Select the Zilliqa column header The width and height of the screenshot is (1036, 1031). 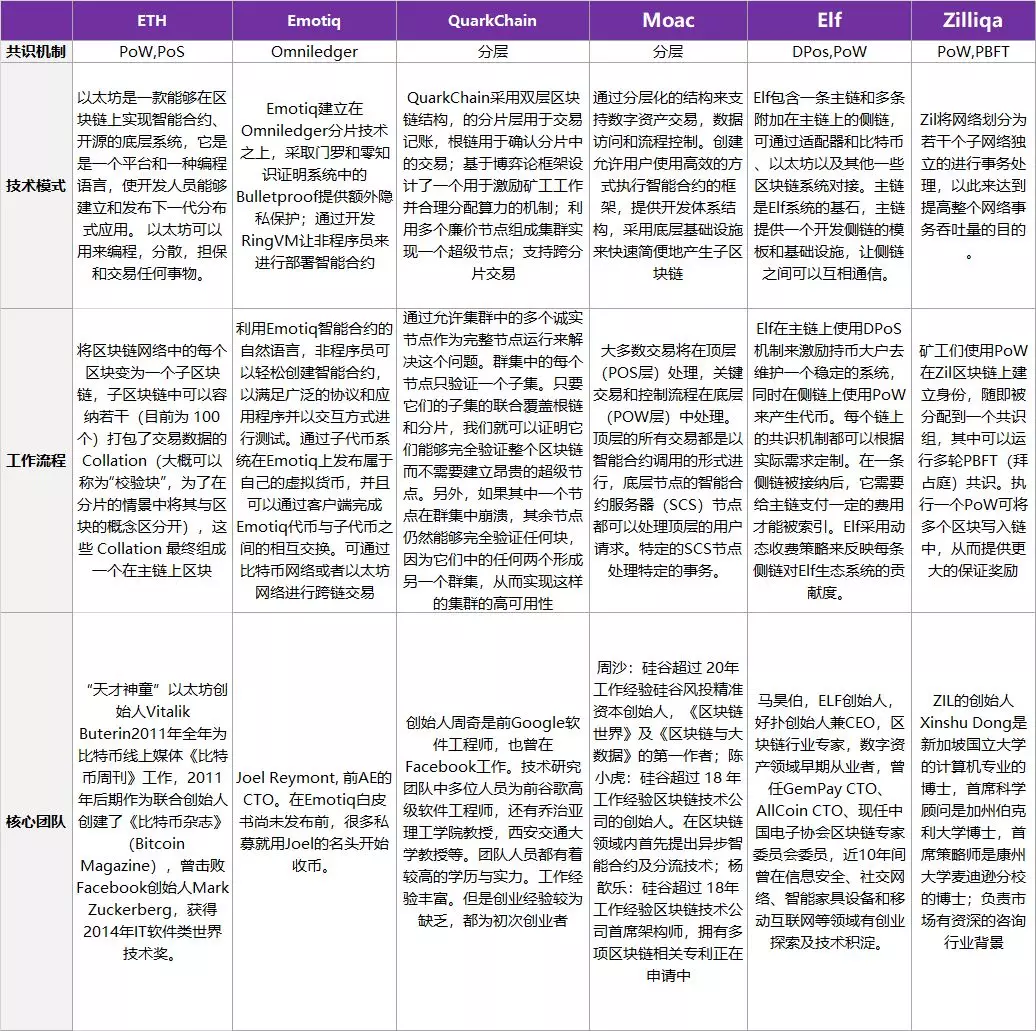coord(973,20)
